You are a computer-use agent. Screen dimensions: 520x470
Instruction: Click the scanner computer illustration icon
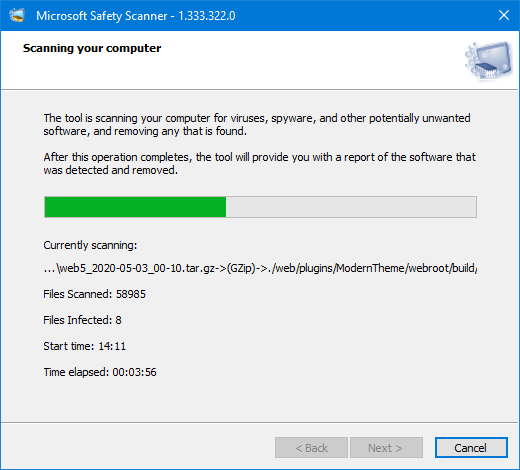point(489,60)
